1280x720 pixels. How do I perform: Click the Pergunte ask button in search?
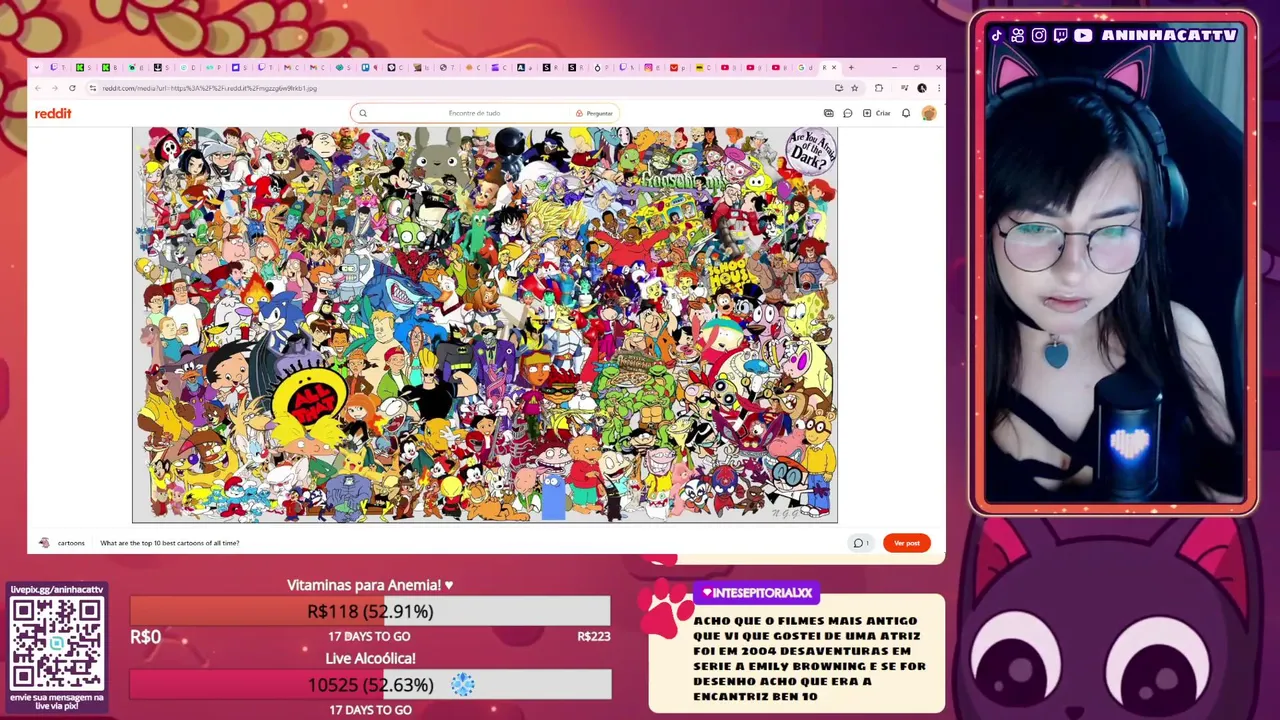pyautogui.click(x=594, y=113)
